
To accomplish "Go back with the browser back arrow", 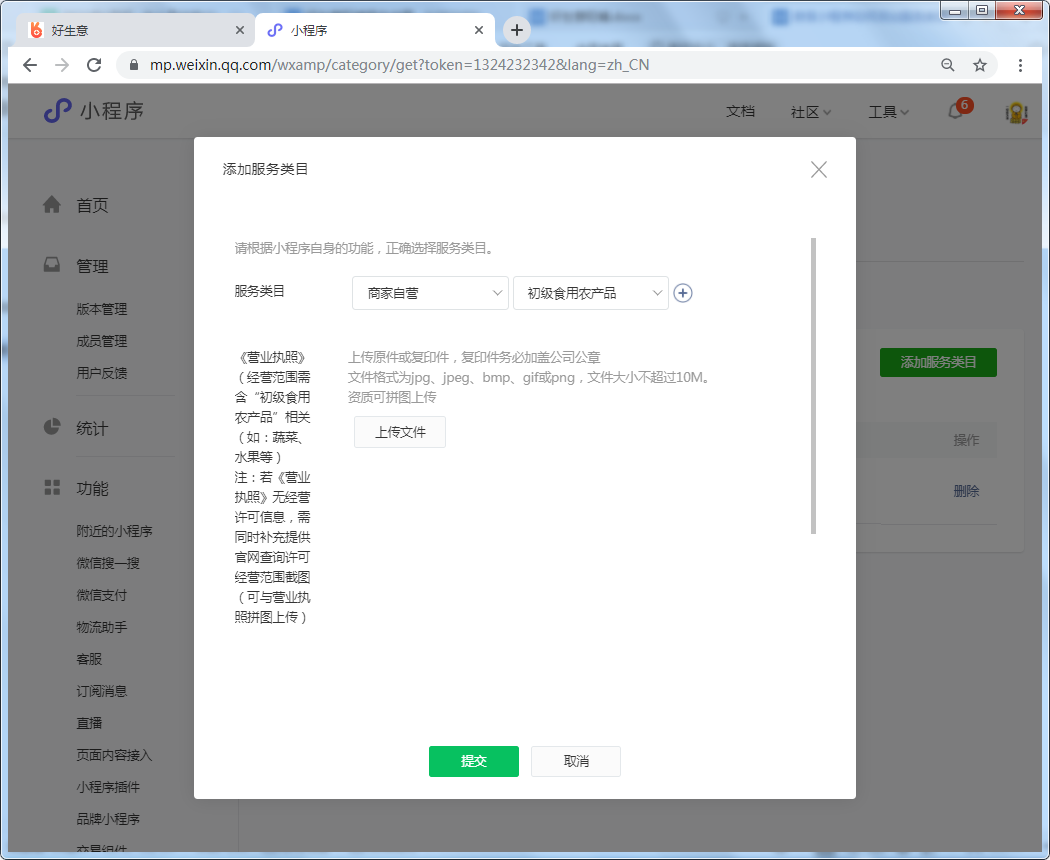I will point(30,65).
